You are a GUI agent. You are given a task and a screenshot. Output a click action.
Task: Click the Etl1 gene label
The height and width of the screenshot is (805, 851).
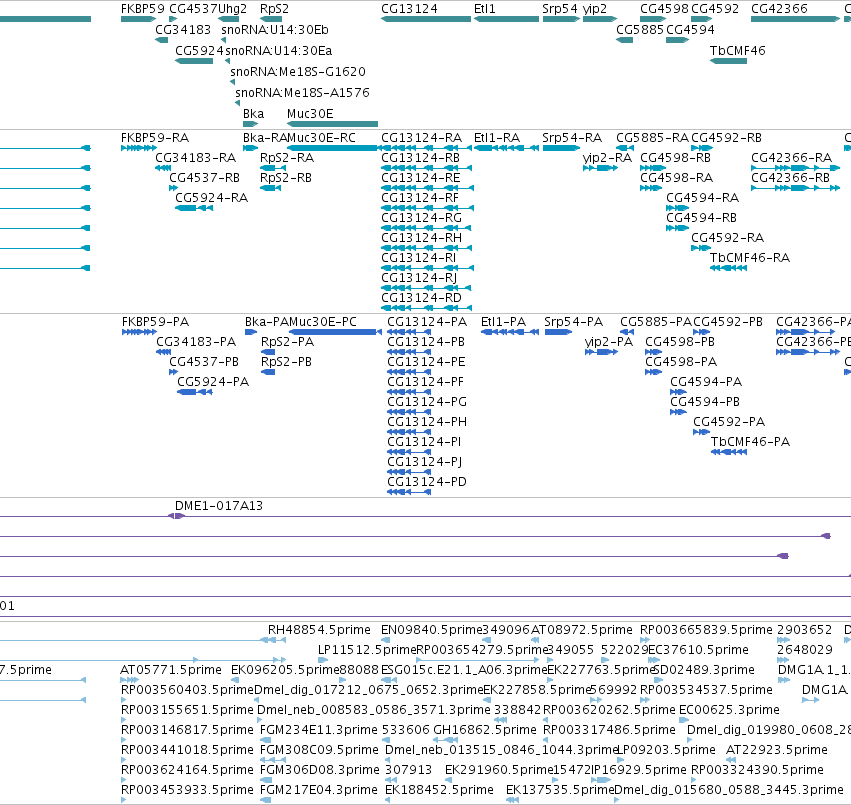pos(485,9)
